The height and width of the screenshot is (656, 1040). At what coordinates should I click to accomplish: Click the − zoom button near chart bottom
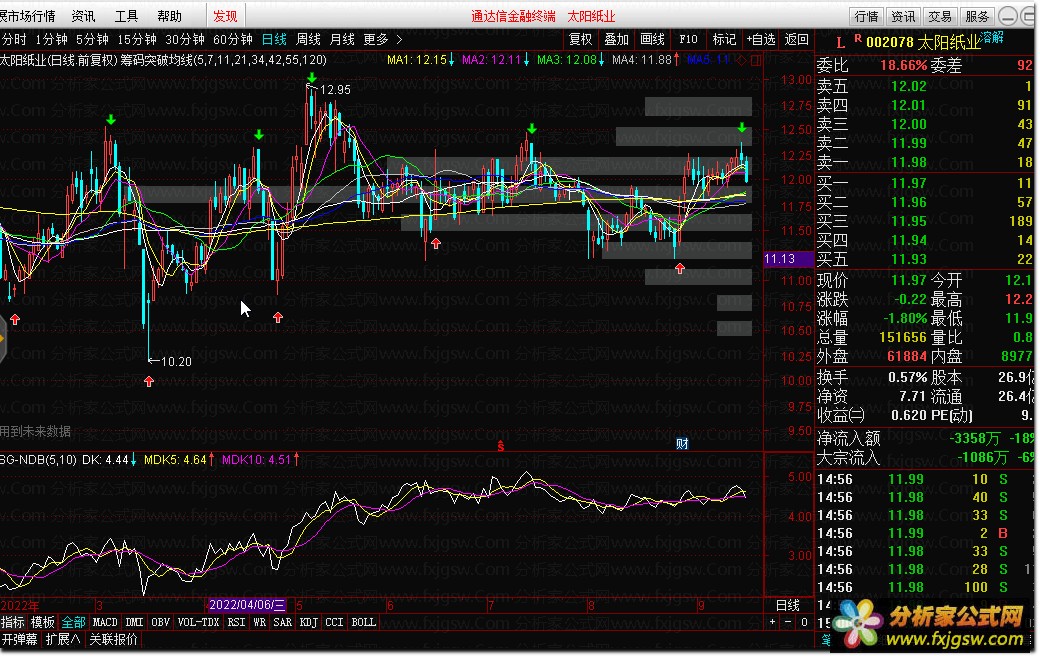click(x=788, y=622)
